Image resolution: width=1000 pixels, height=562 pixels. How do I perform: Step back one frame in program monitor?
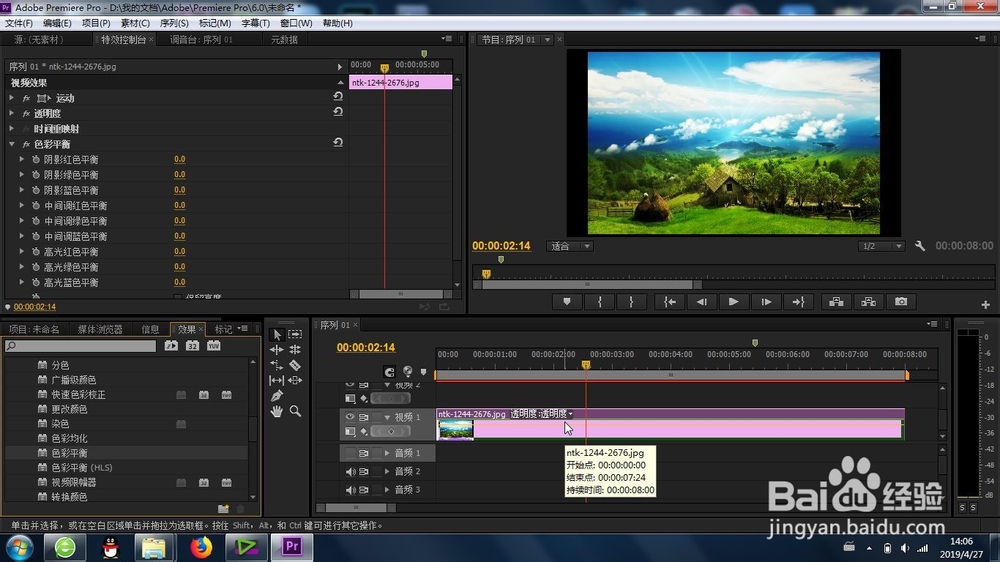coord(702,302)
